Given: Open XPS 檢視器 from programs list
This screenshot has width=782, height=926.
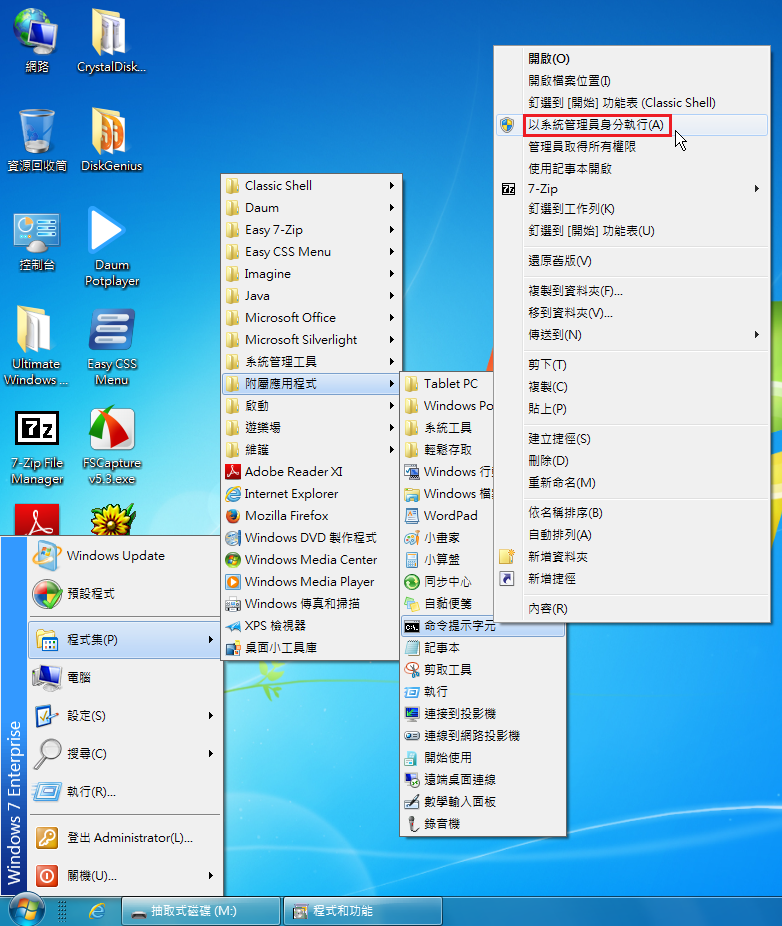Looking at the screenshot, I should 311,625.
